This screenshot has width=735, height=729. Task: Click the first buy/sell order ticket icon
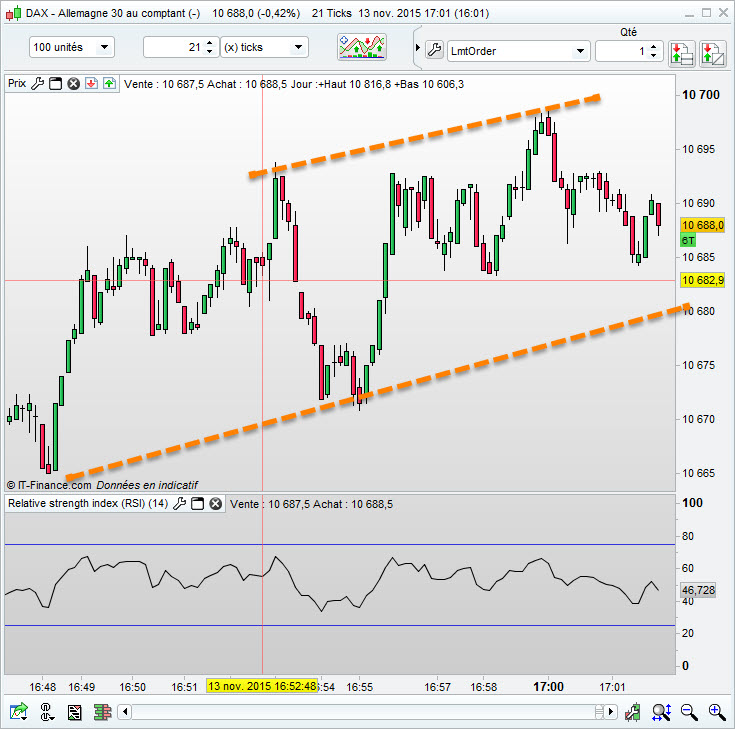(x=682, y=53)
